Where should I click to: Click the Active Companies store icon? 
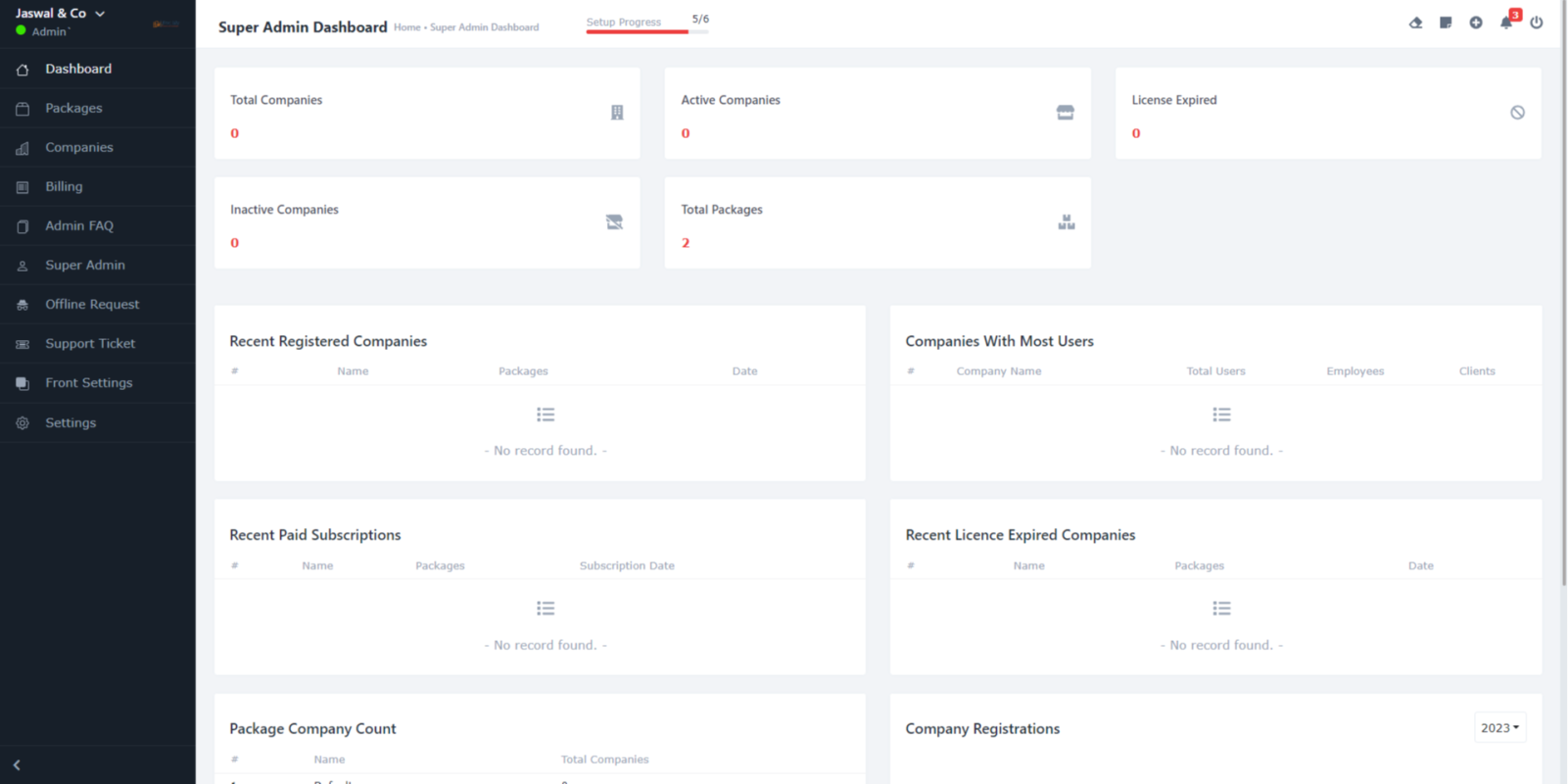point(1066,113)
